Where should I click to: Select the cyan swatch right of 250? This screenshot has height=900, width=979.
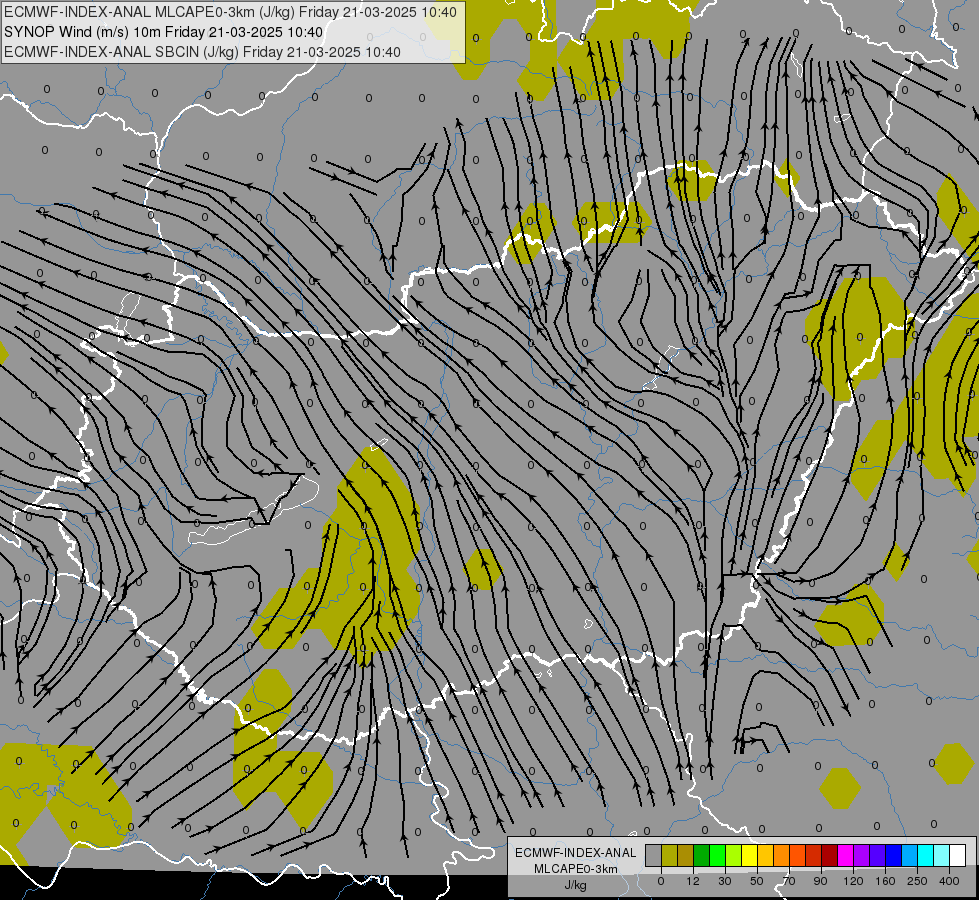925,855
